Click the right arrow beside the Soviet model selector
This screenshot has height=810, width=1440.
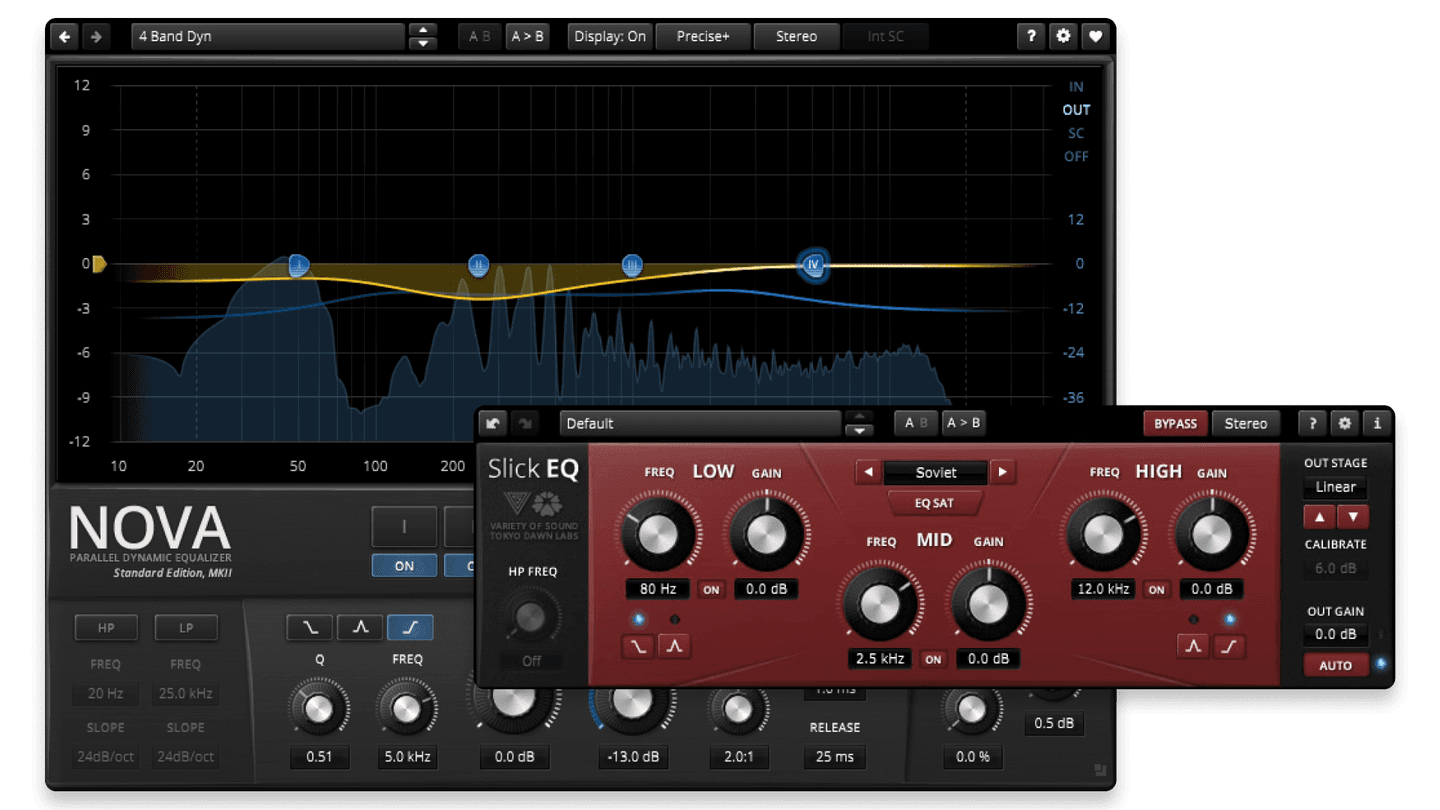[1003, 472]
